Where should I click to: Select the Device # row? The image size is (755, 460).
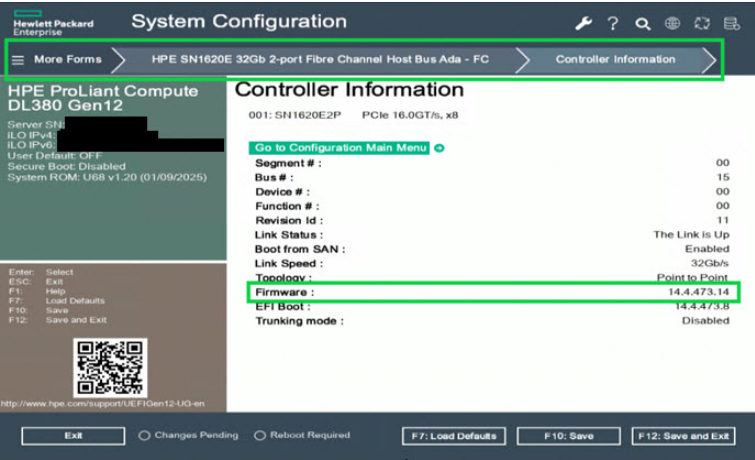(492, 192)
